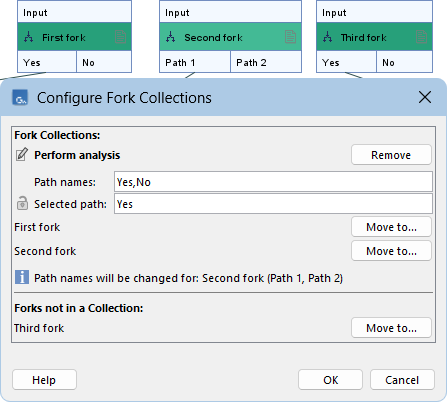Close the Configure Fork Collections dialog
This screenshot has width=447, height=402.
(425, 97)
